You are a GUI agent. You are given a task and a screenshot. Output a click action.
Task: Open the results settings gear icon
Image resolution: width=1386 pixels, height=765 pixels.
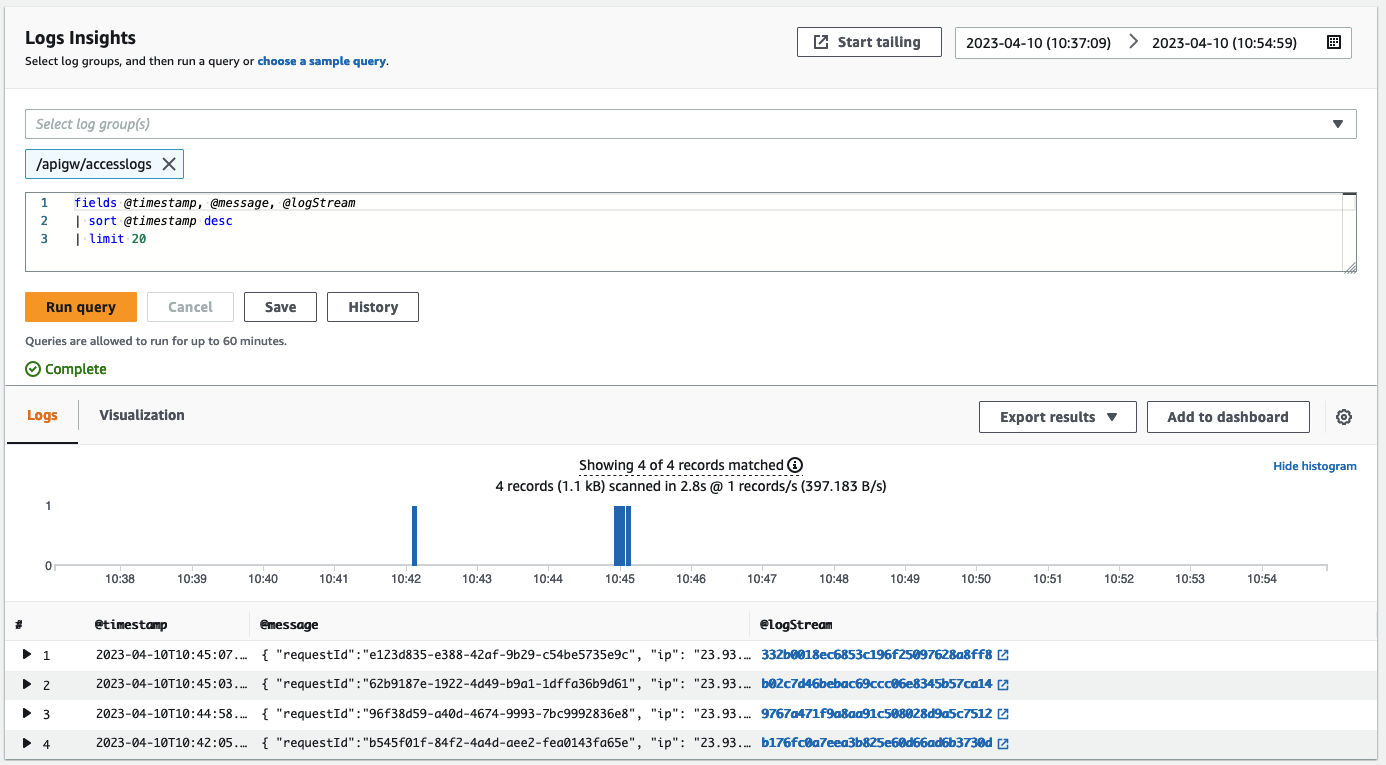point(1344,417)
